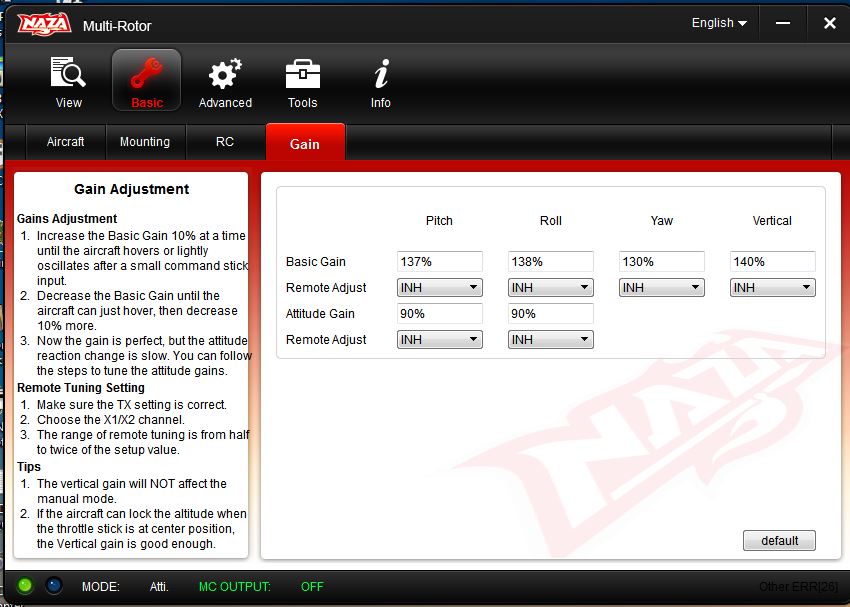The width and height of the screenshot is (850, 607).
Task: Open Vertical Remote Adjust dropdown
Action: click(x=772, y=288)
